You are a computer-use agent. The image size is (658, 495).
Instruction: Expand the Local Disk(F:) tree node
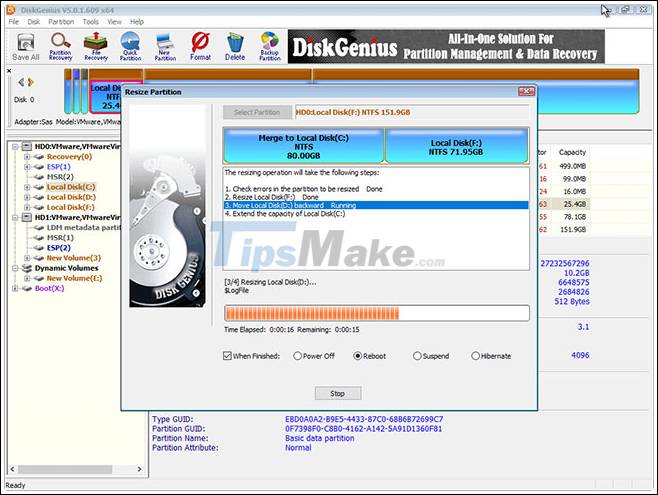point(27,207)
